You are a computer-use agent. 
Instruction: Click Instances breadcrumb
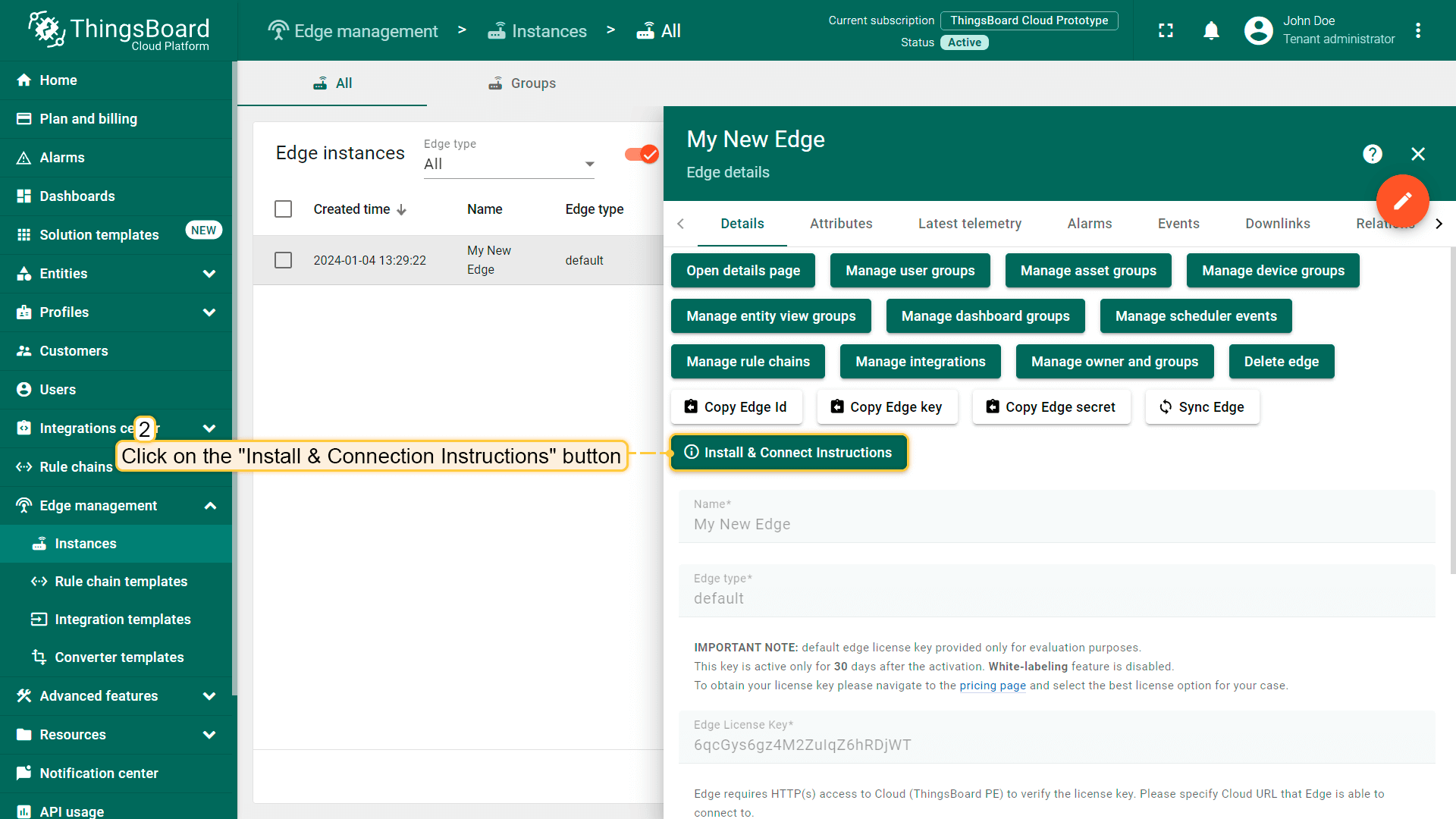538,31
